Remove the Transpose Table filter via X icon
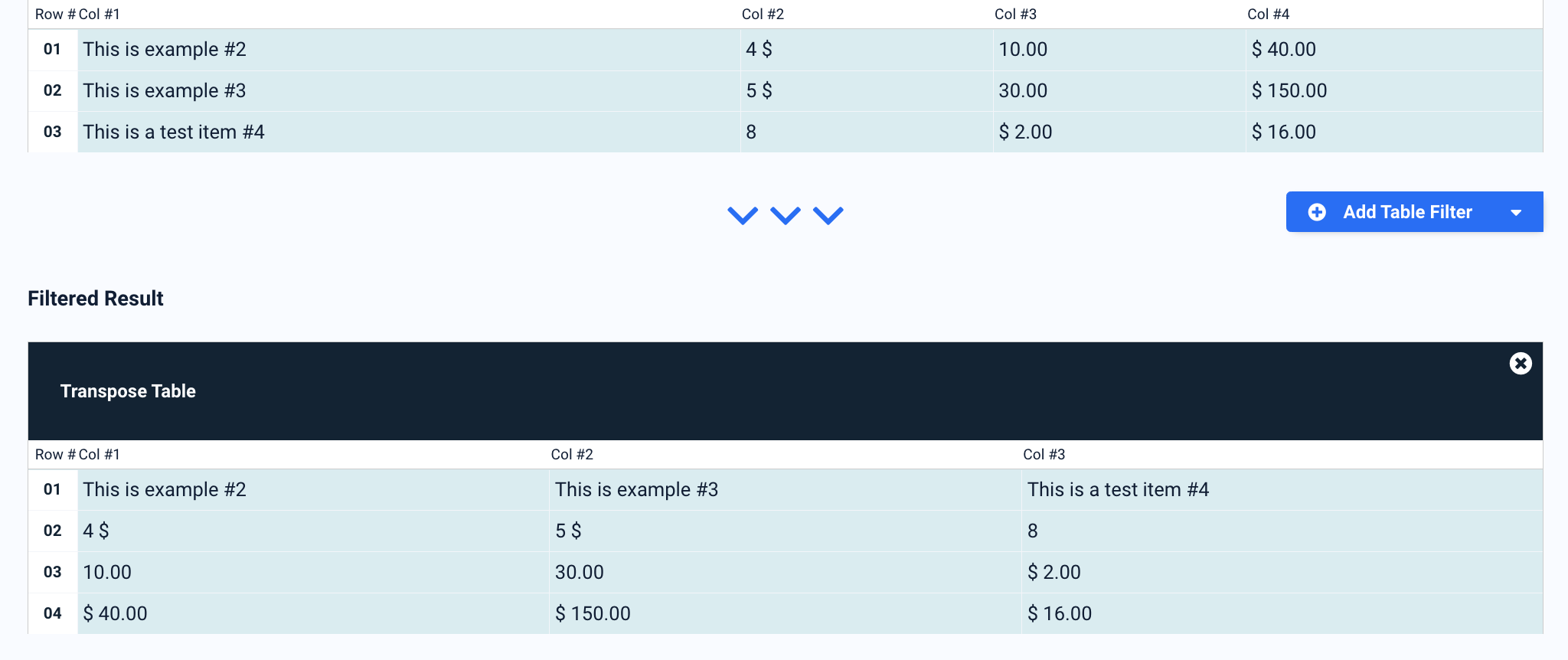Image resolution: width=1568 pixels, height=660 pixels. tap(1521, 363)
